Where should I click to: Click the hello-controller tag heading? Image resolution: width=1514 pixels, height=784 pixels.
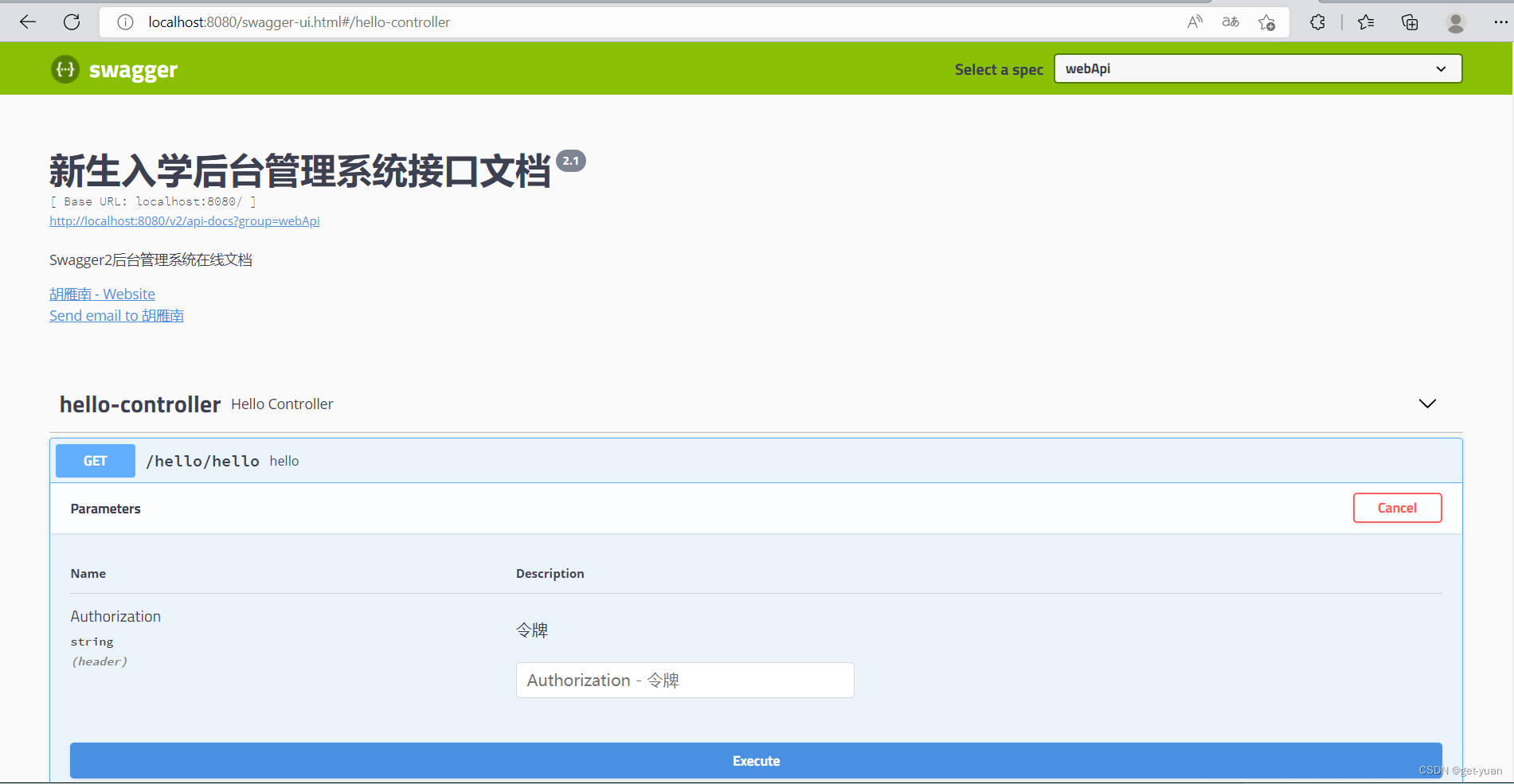click(x=140, y=404)
